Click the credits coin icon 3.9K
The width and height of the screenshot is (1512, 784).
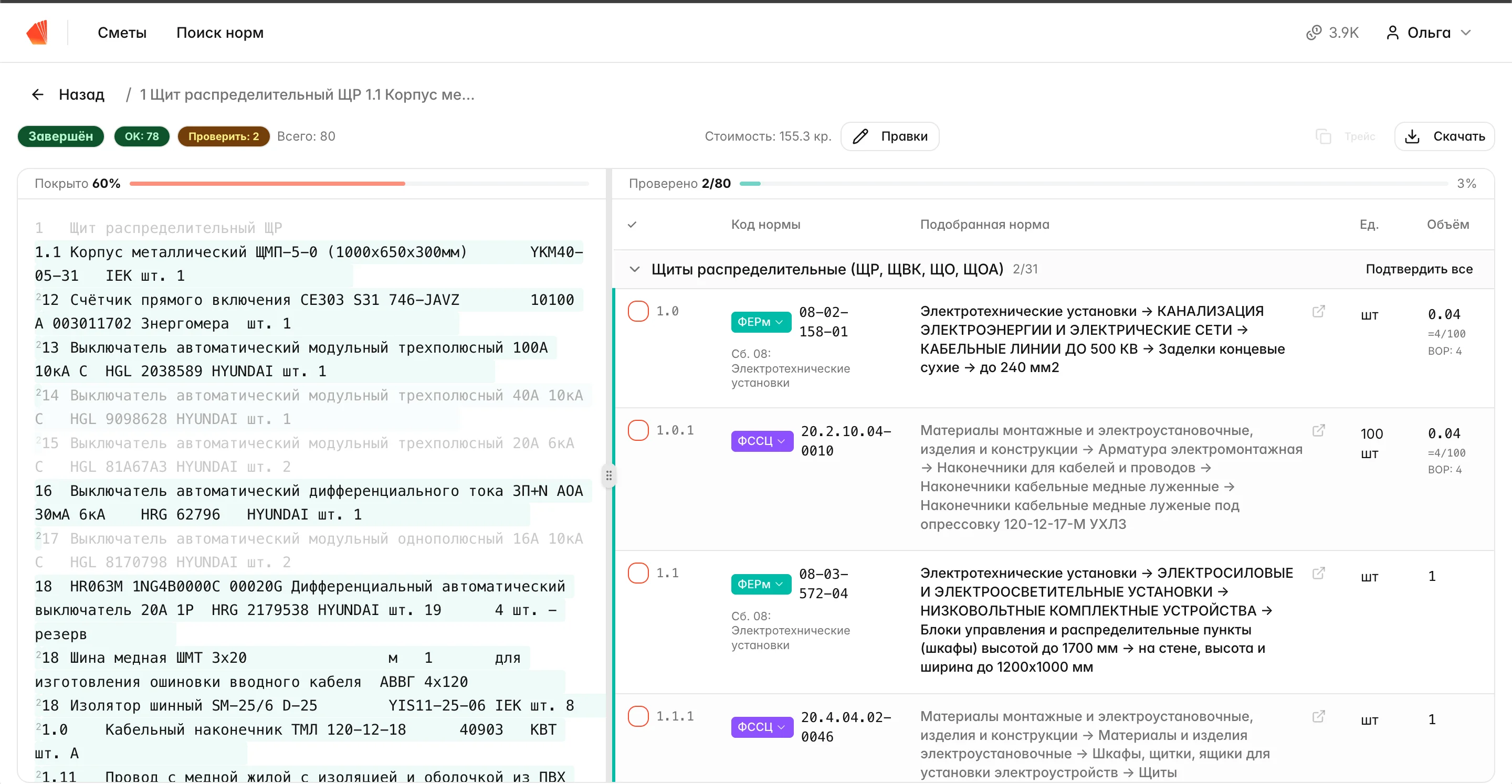pos(1313,33)
